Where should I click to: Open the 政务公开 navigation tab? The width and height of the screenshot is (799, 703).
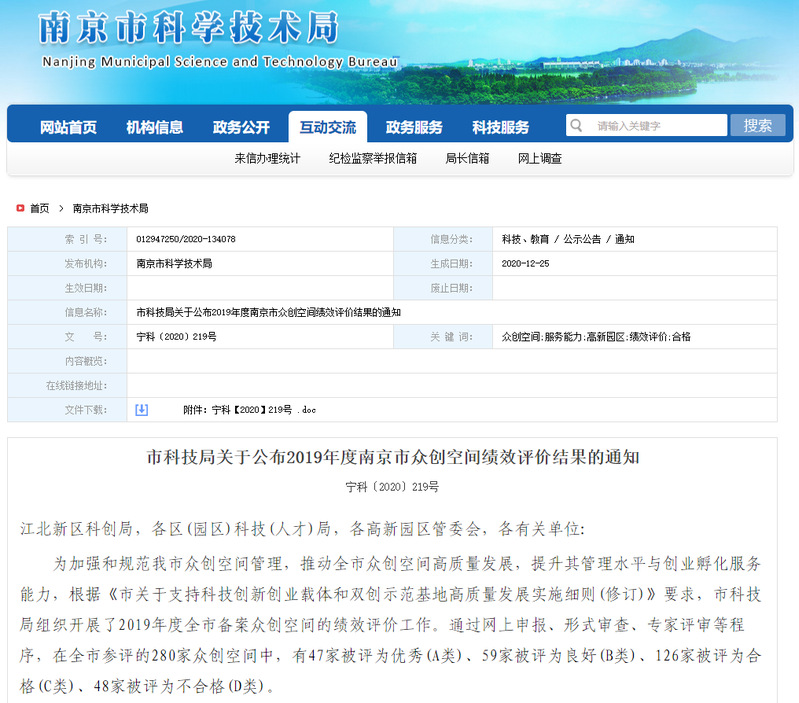241,127
